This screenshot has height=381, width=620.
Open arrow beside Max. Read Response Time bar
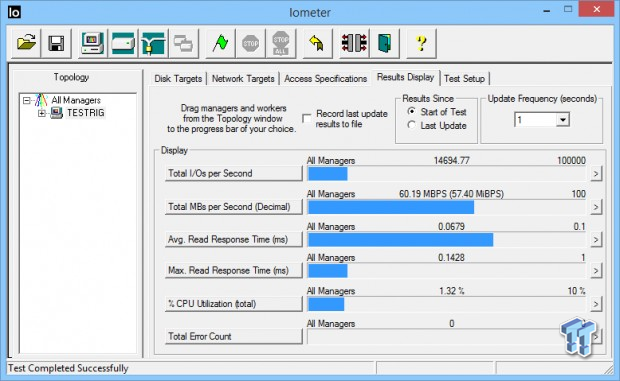[596, 271]
